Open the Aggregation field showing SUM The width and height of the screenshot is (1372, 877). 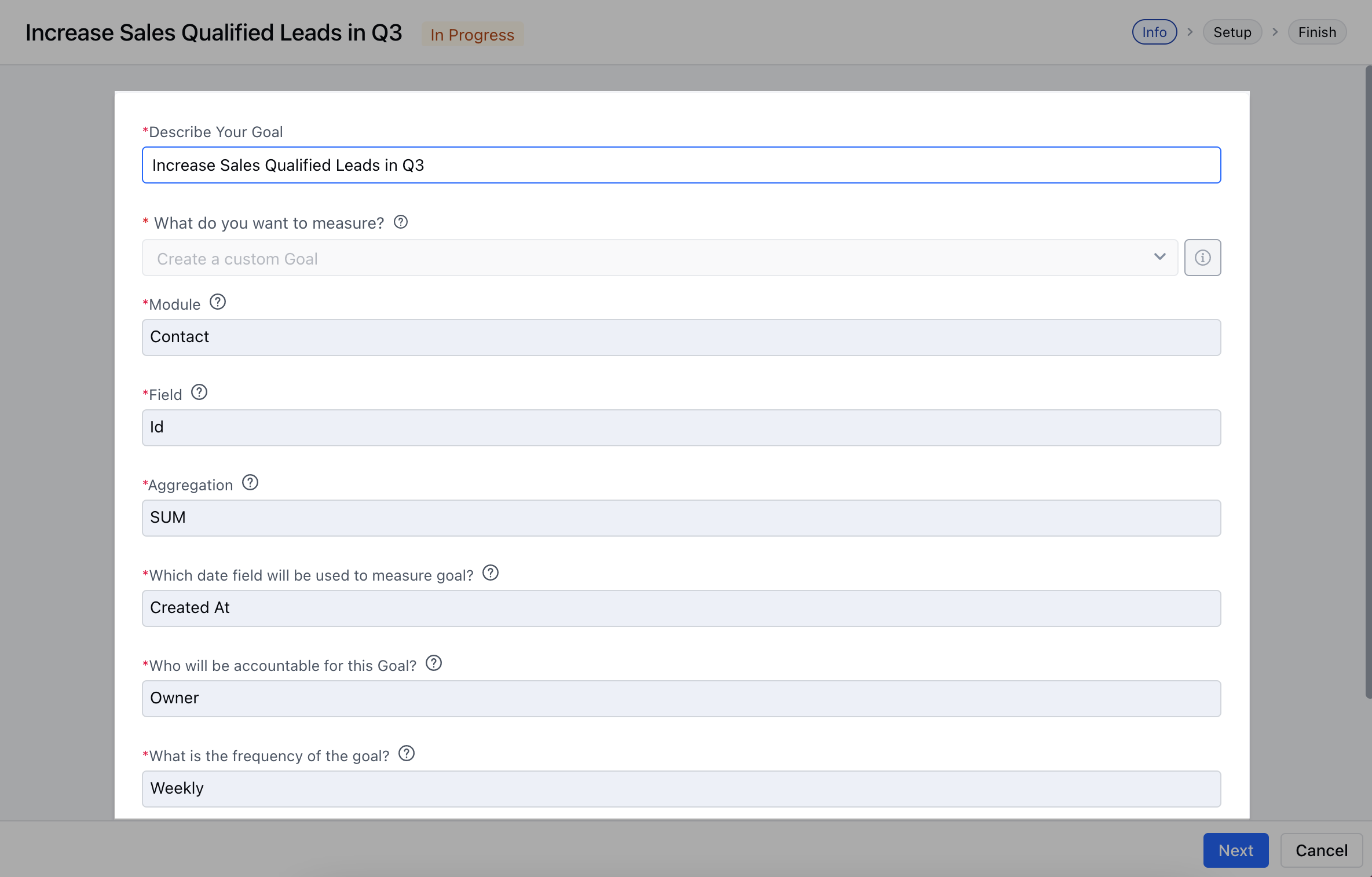[681, 518]
